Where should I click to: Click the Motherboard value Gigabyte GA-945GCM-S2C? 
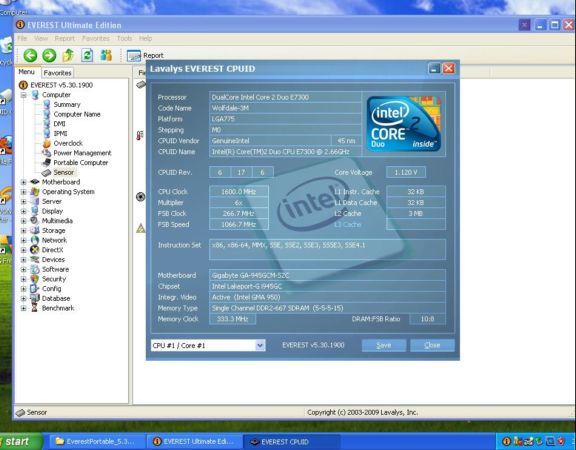(x=327, y=275)
